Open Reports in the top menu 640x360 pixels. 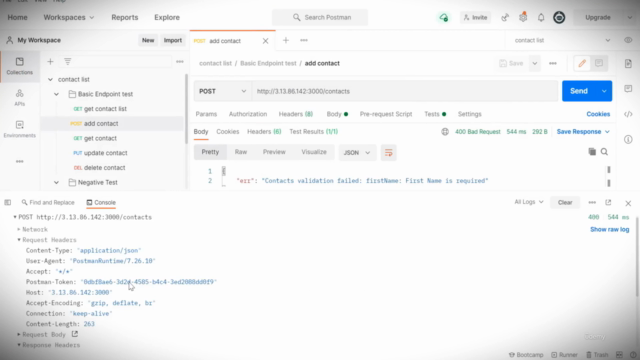[x=124, y=18]
